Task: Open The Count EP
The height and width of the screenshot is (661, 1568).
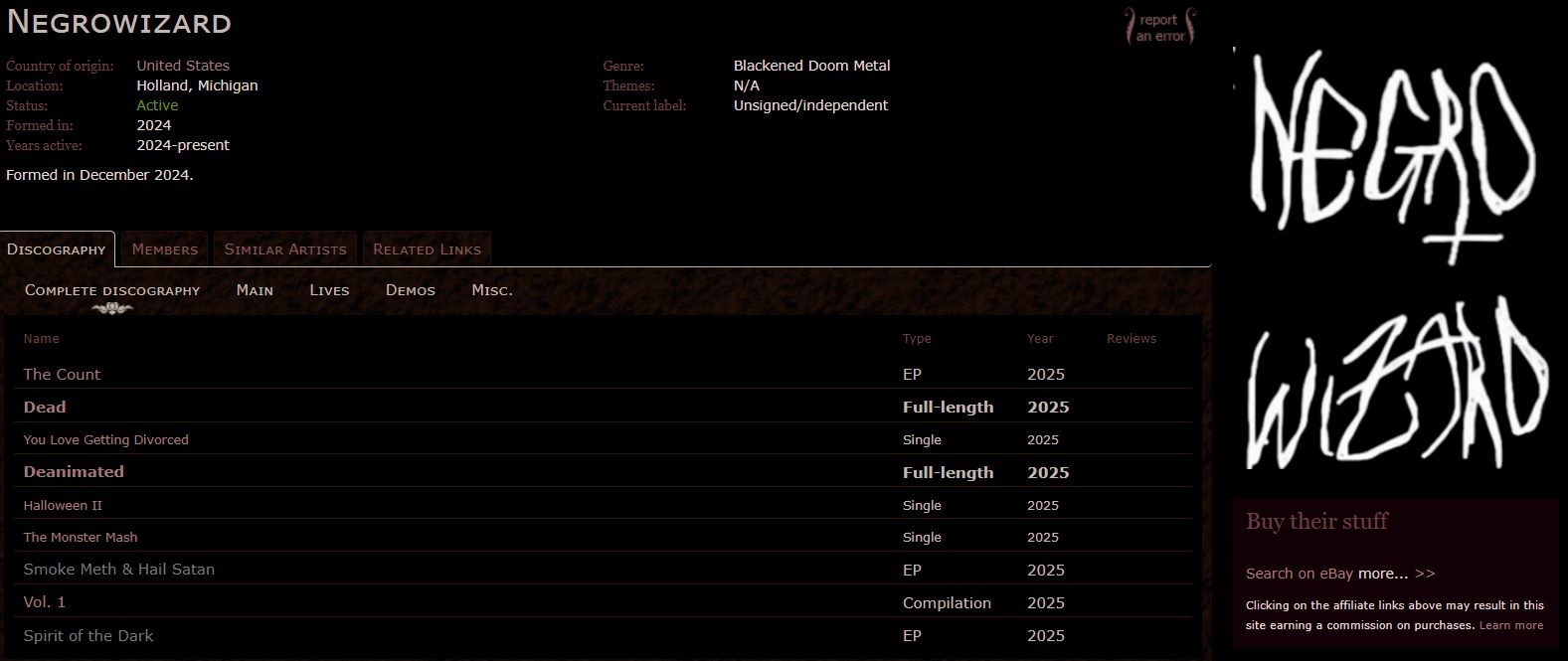Action: point(62,375)
